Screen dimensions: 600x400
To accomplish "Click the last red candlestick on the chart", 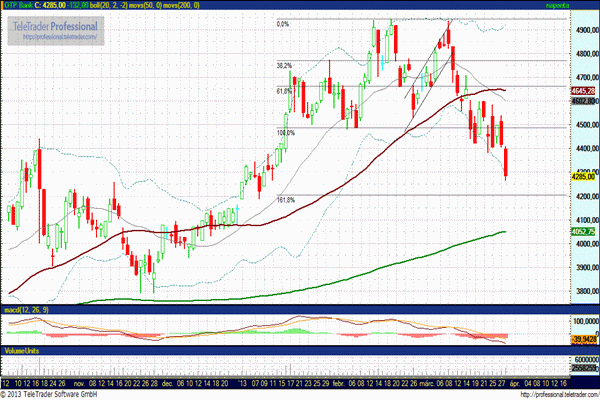I will tap(507, 163).
